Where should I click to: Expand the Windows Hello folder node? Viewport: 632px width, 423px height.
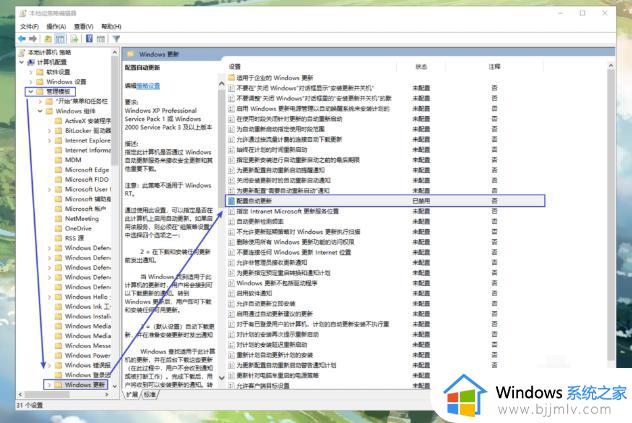pos(50,297)
